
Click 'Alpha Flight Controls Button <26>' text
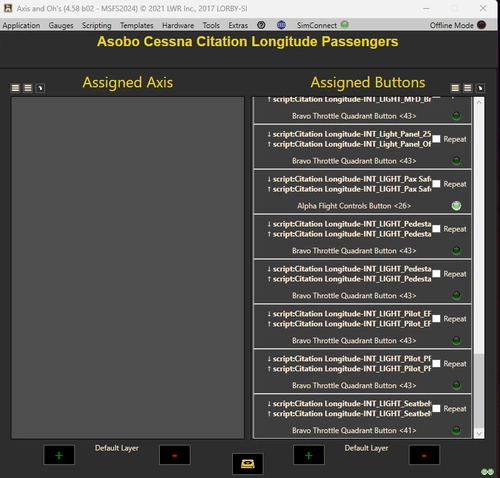click(x=354, y=206)
